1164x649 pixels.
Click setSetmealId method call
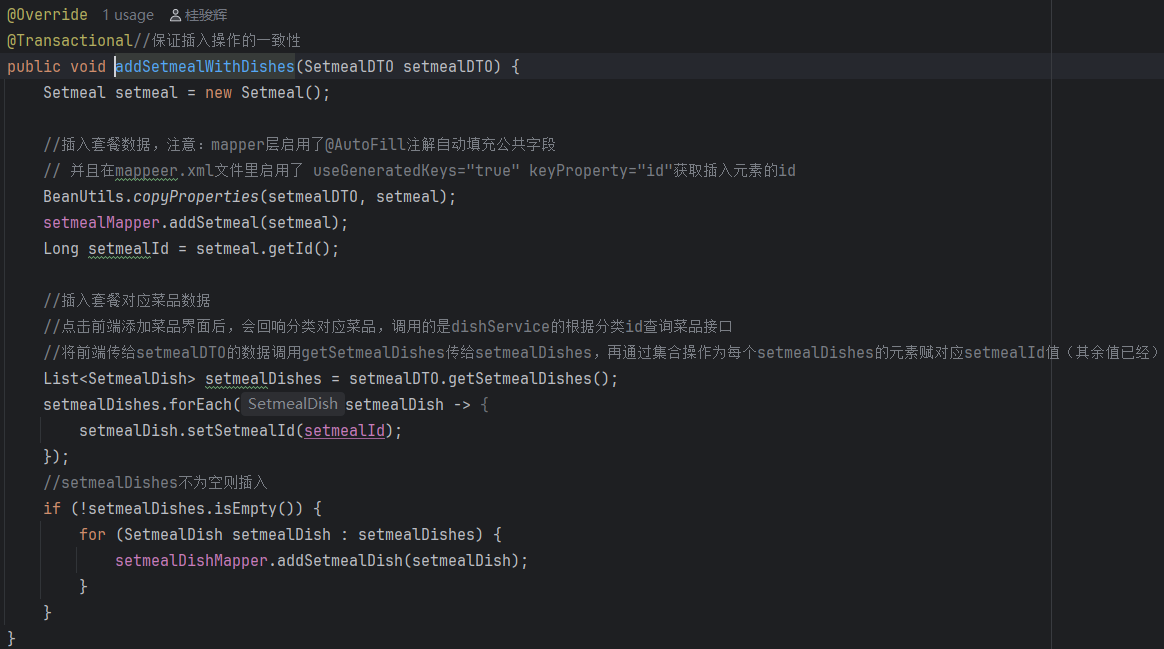click(241, 431)
